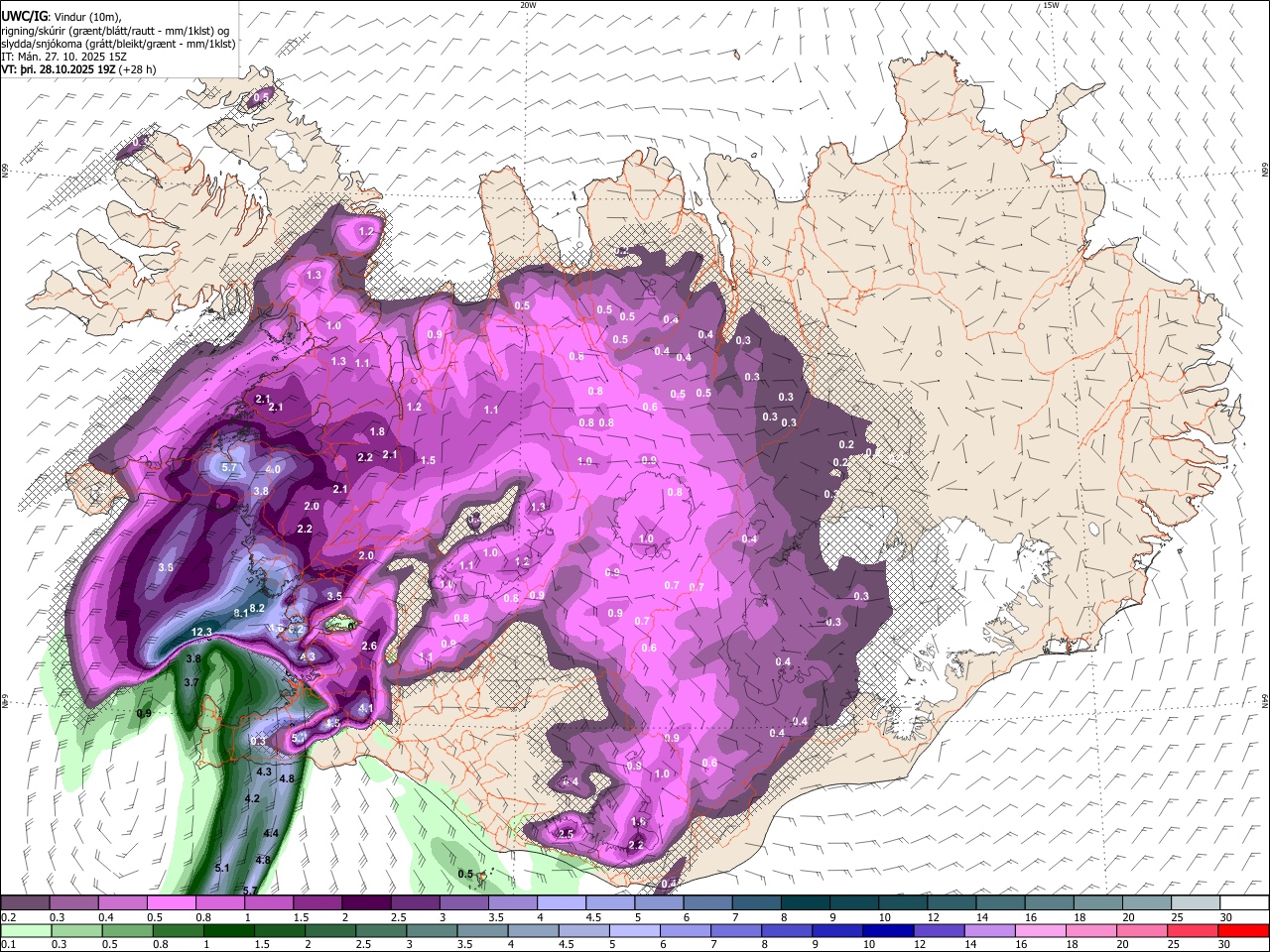Select white upper legend swatch after 30

[x=1245, y=902]
